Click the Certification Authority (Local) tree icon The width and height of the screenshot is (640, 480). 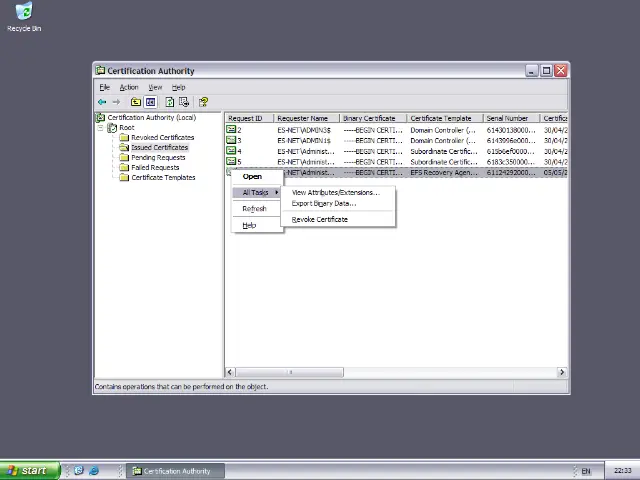(100, 118)
